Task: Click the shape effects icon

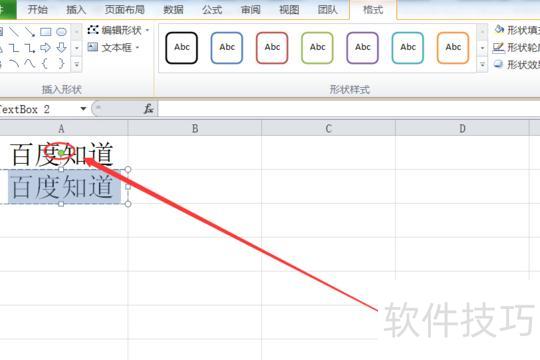Action: (x=498, y=64)
